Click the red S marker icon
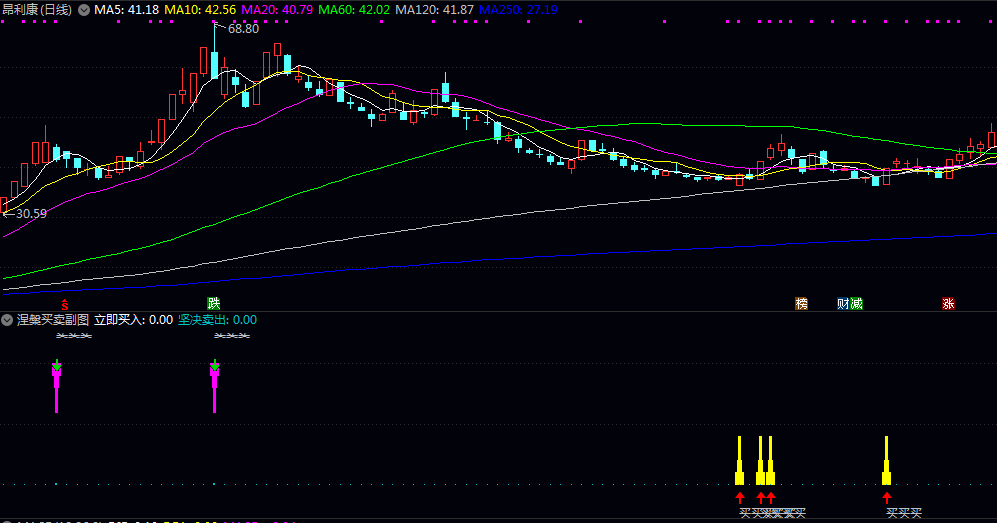 point(64,305)
